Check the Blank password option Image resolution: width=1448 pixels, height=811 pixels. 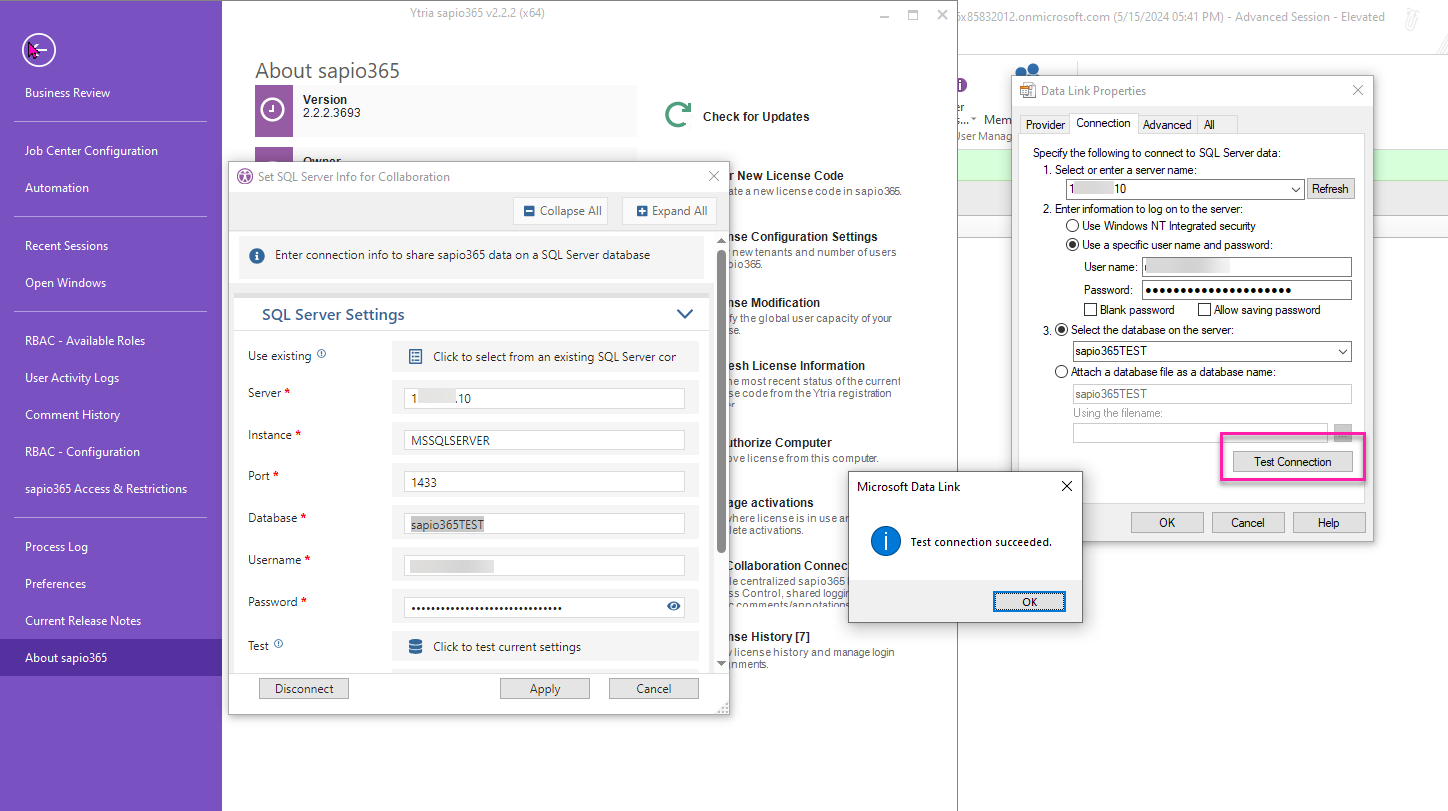(1090, 309)
